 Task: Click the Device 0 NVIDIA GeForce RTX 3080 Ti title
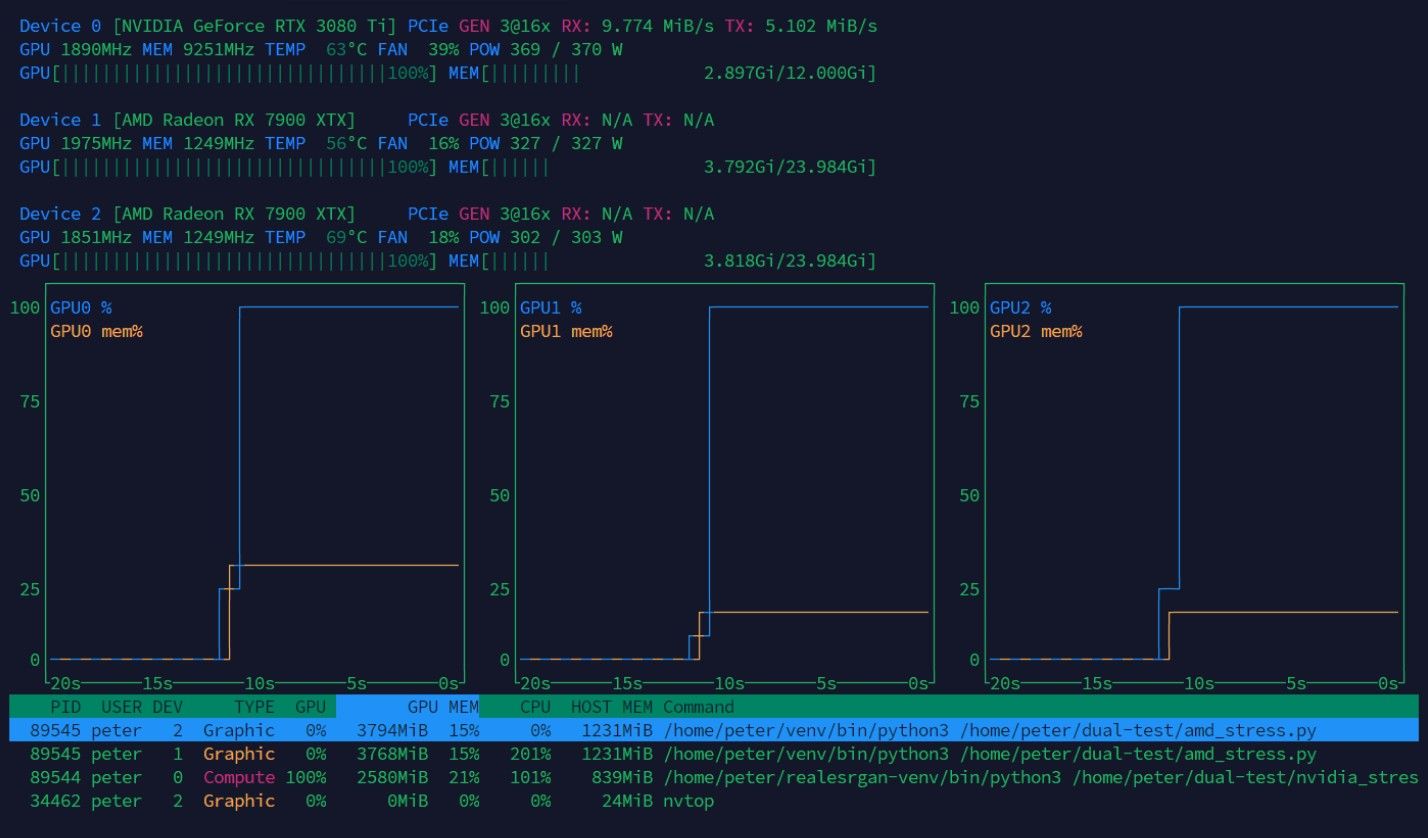[208, 26]
